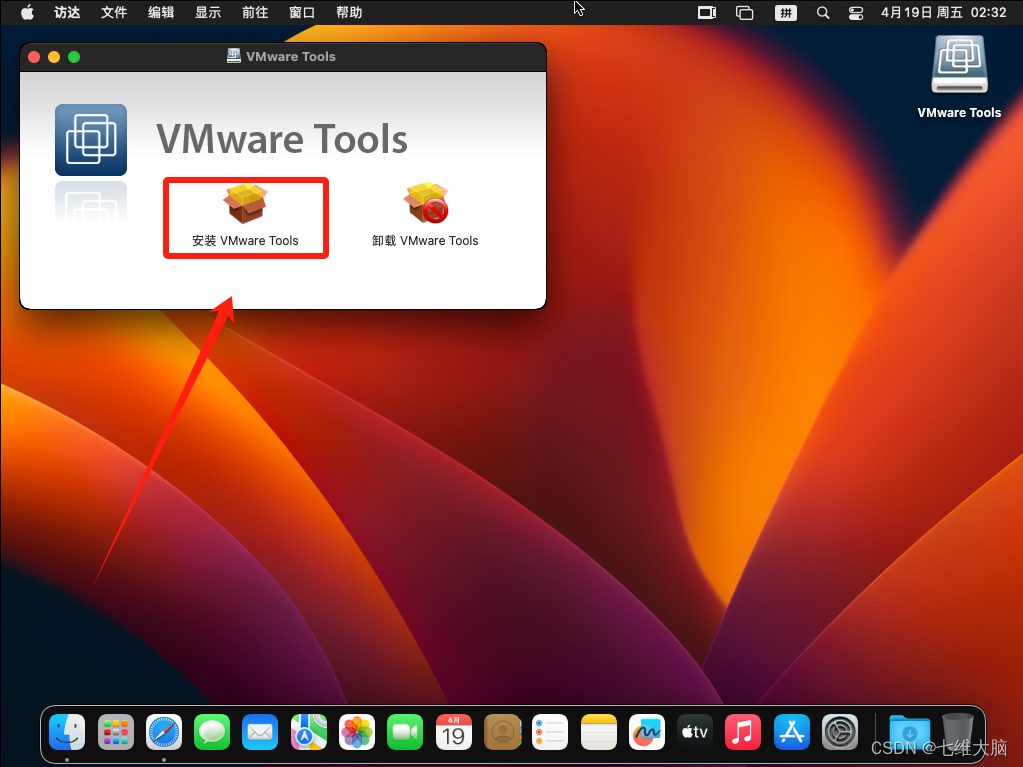
Task: Open Music from the Dock
Action: [743, 732]
